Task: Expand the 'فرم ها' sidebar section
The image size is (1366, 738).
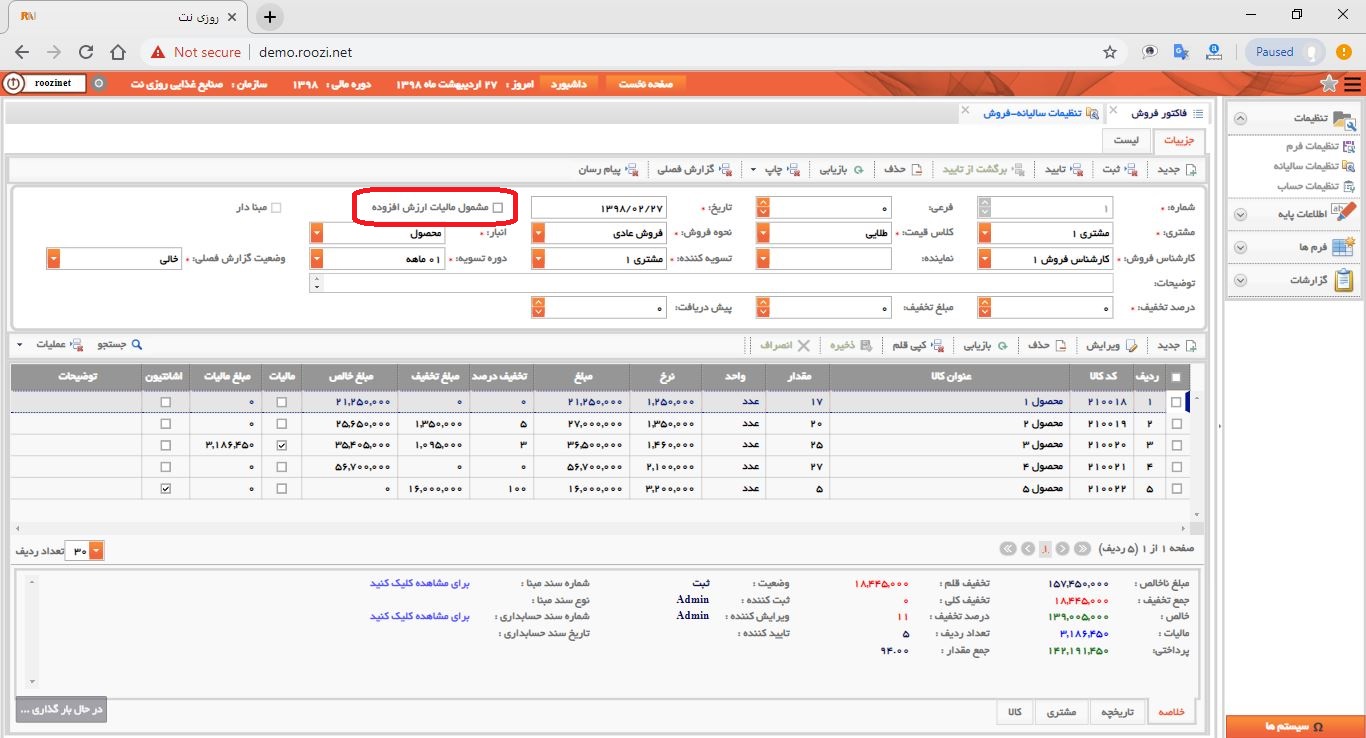Action: [x=1293, y=247]
